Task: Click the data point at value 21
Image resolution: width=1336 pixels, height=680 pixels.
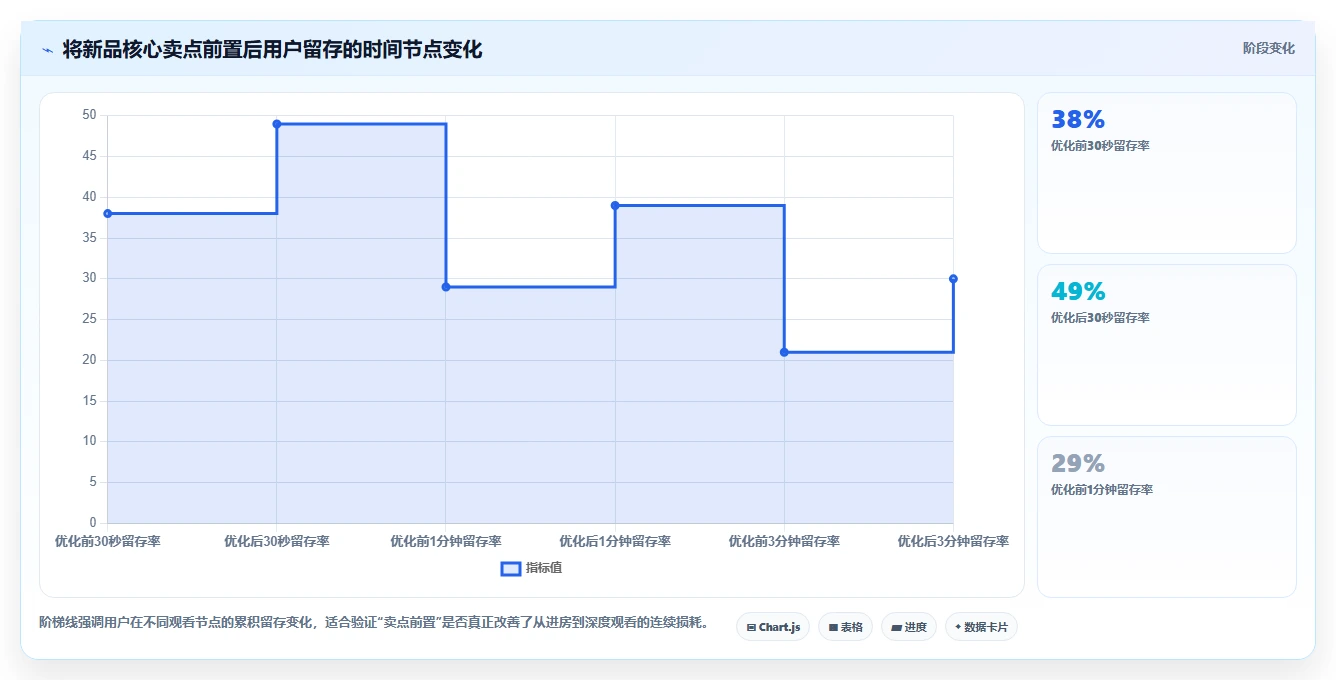Action: point(784,352)
